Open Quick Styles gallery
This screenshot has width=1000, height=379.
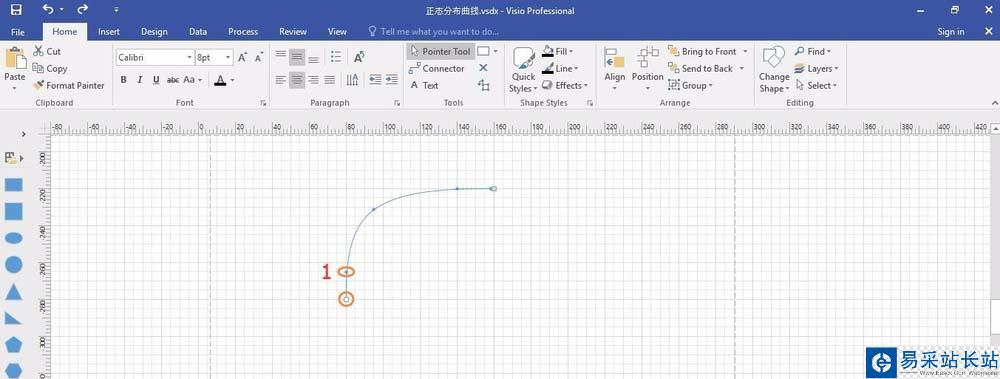coord(524,71)
